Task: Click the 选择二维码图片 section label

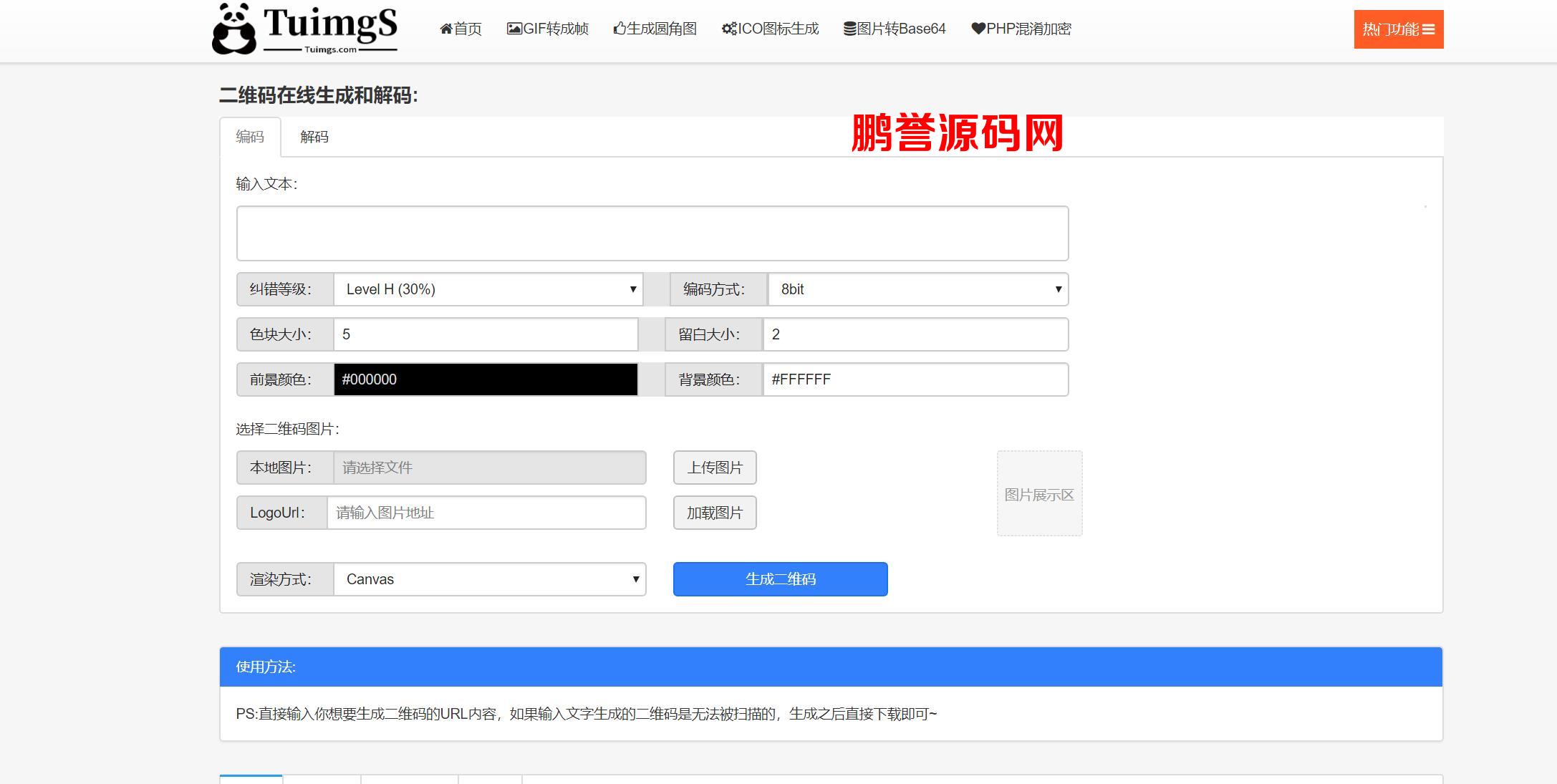Action: coord(288,429)
